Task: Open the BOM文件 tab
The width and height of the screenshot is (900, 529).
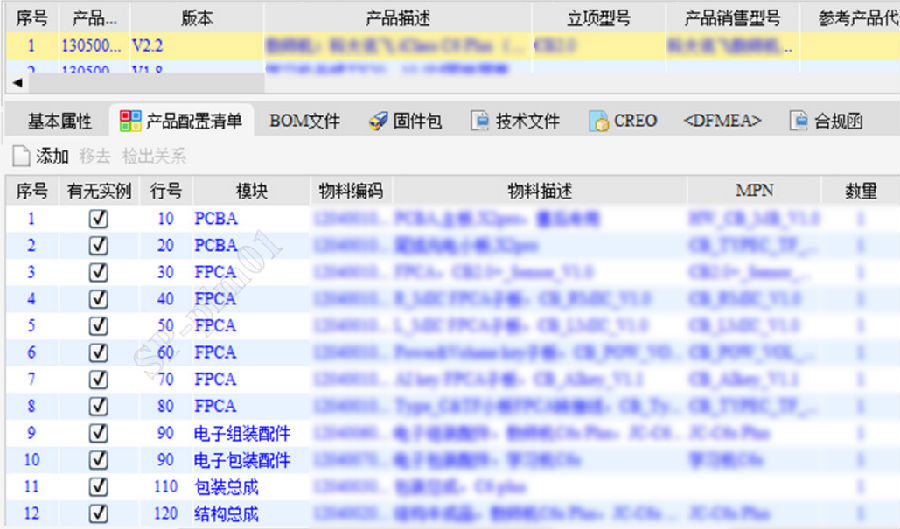Action: (x=304, y=121)
